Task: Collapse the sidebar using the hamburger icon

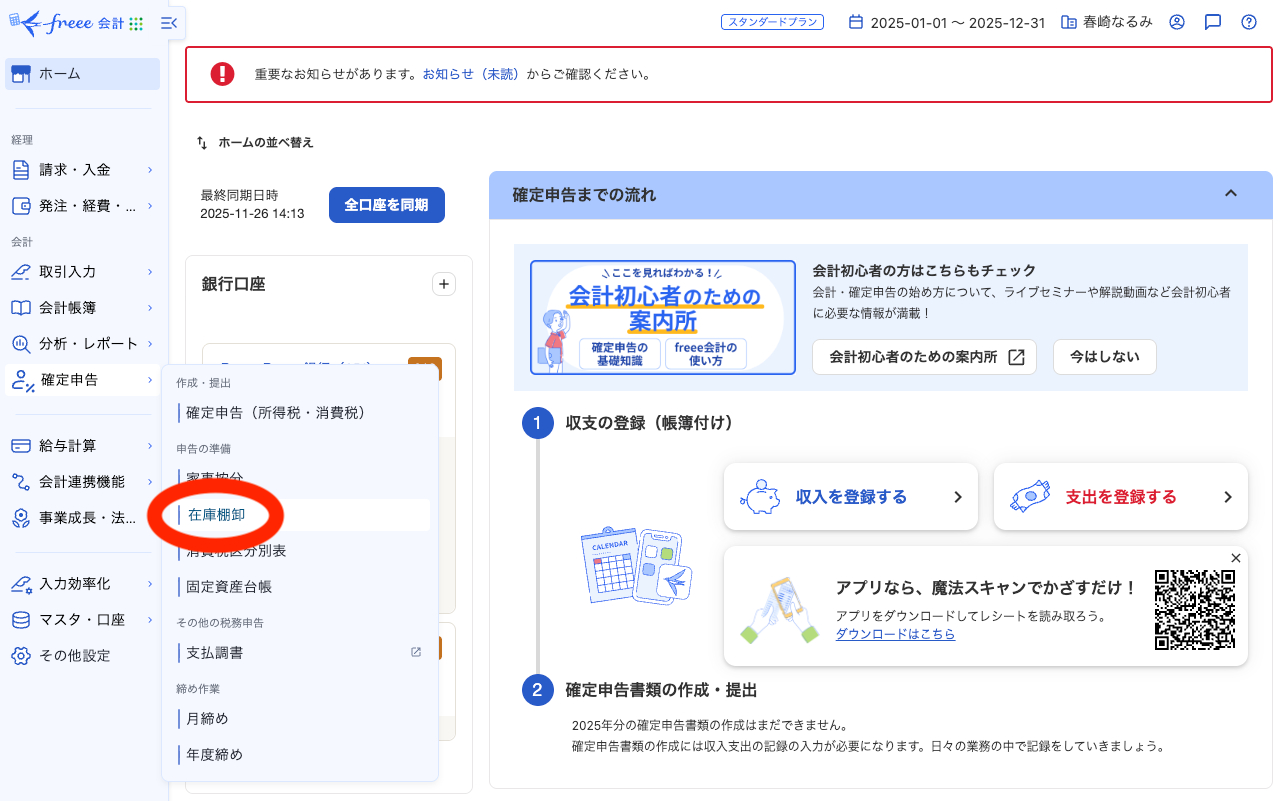Action: click(167, 22)
